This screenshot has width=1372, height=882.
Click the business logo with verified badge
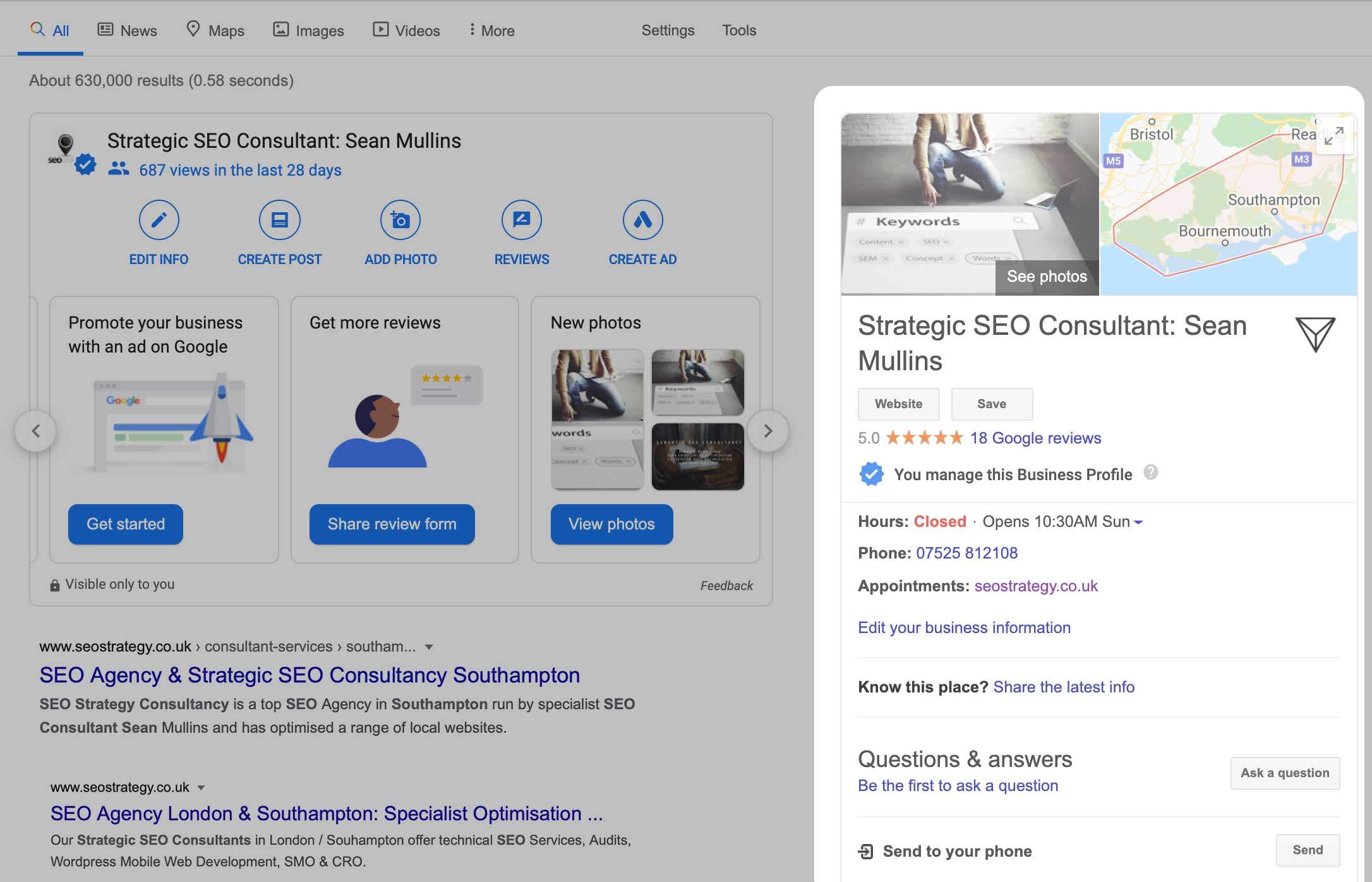click(x=71, y=154)
